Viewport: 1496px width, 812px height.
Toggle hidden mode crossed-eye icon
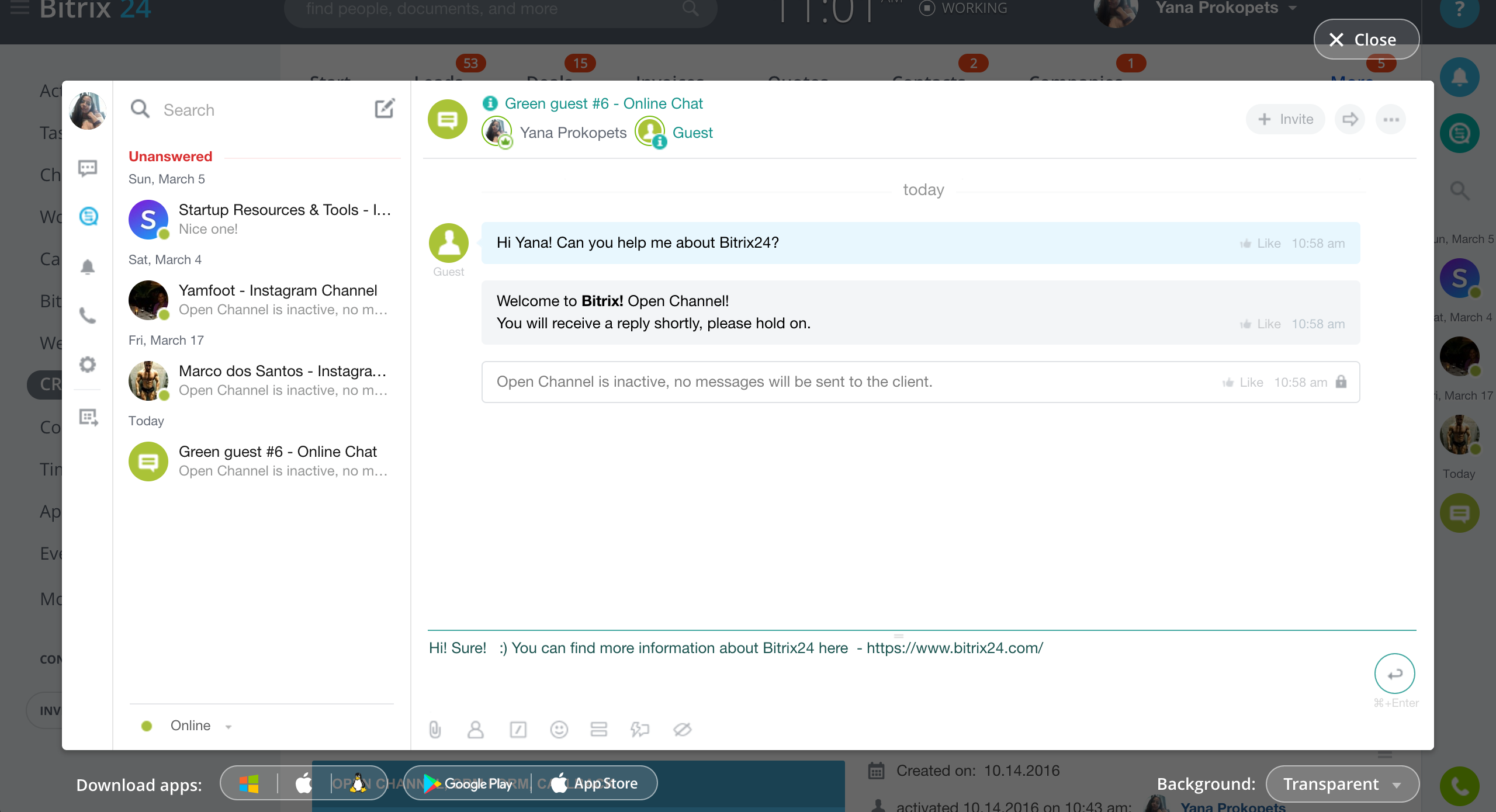tap(682, 729)
